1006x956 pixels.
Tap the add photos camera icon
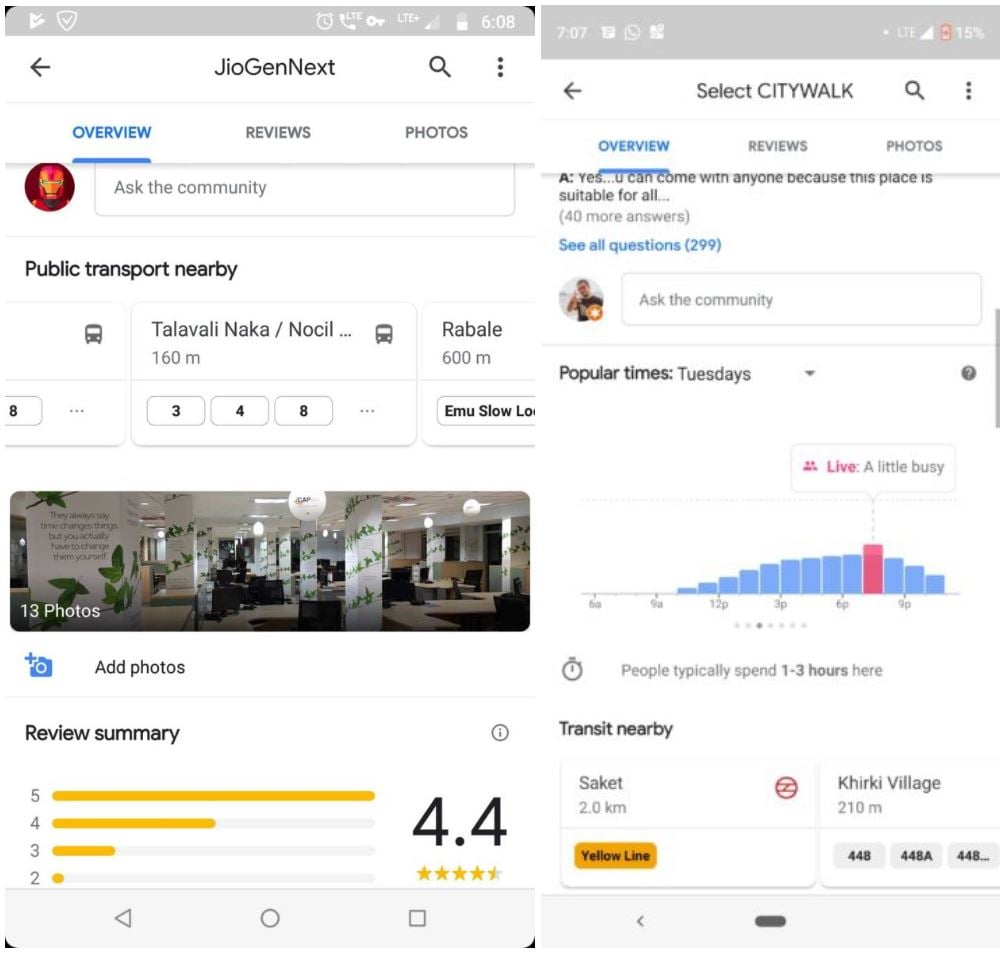[38, 665]
